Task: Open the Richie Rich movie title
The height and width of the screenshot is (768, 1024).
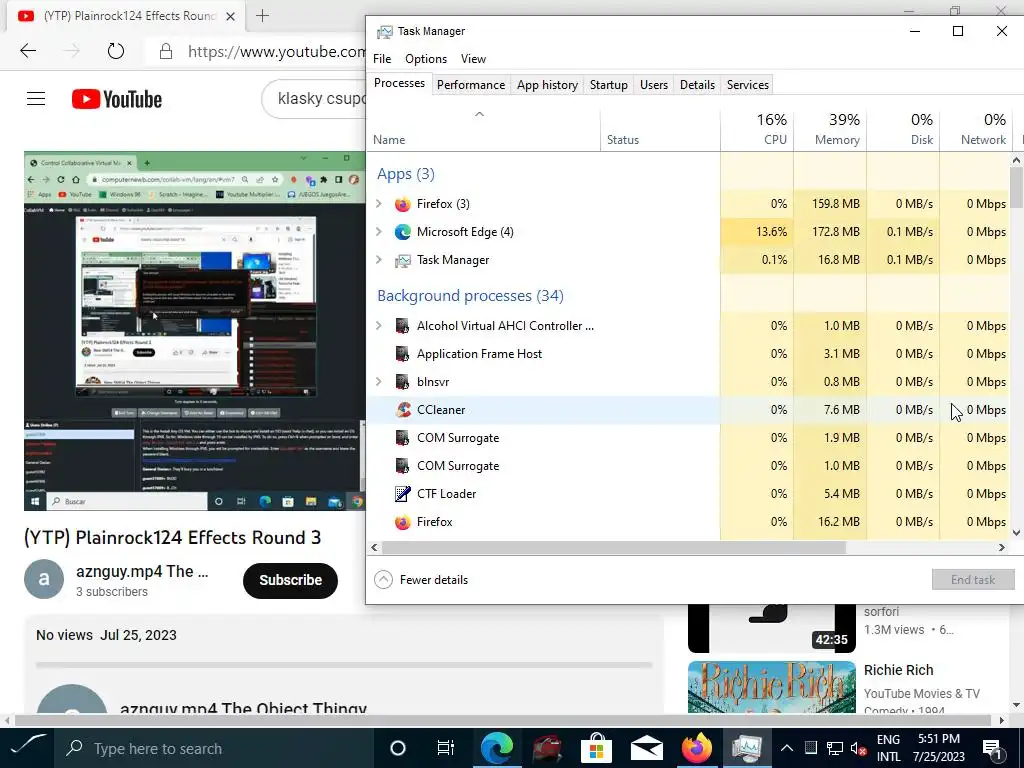Action: point(899,670)
